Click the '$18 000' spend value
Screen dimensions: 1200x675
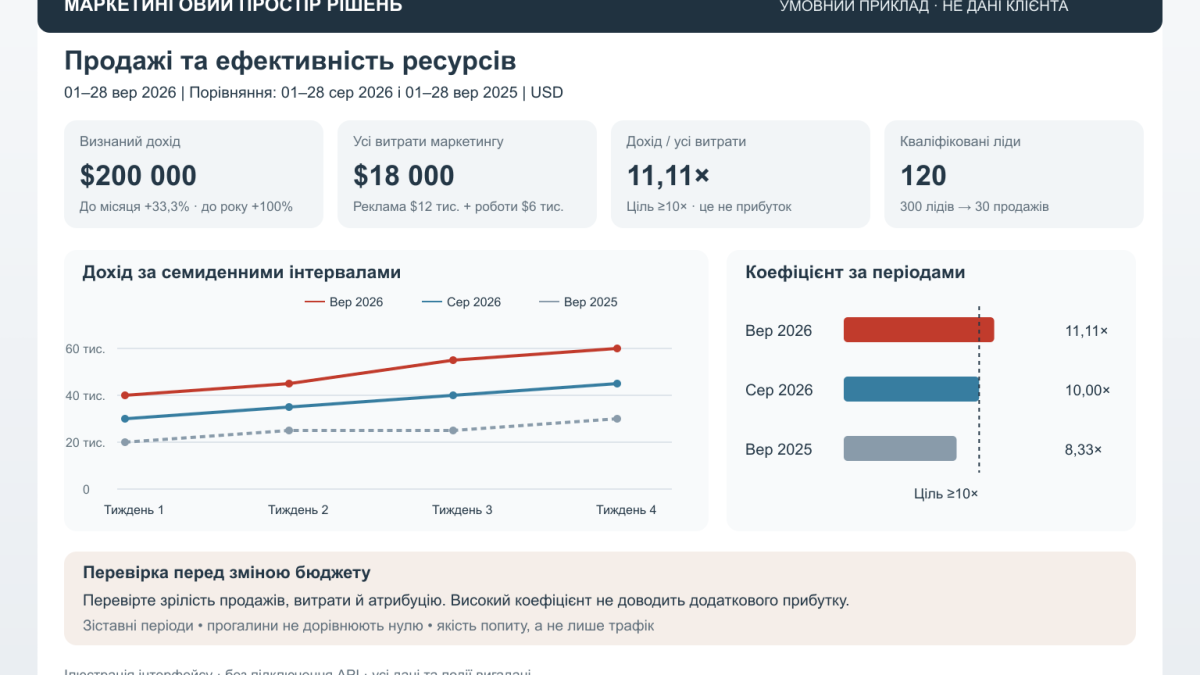(x=404, y=176)
